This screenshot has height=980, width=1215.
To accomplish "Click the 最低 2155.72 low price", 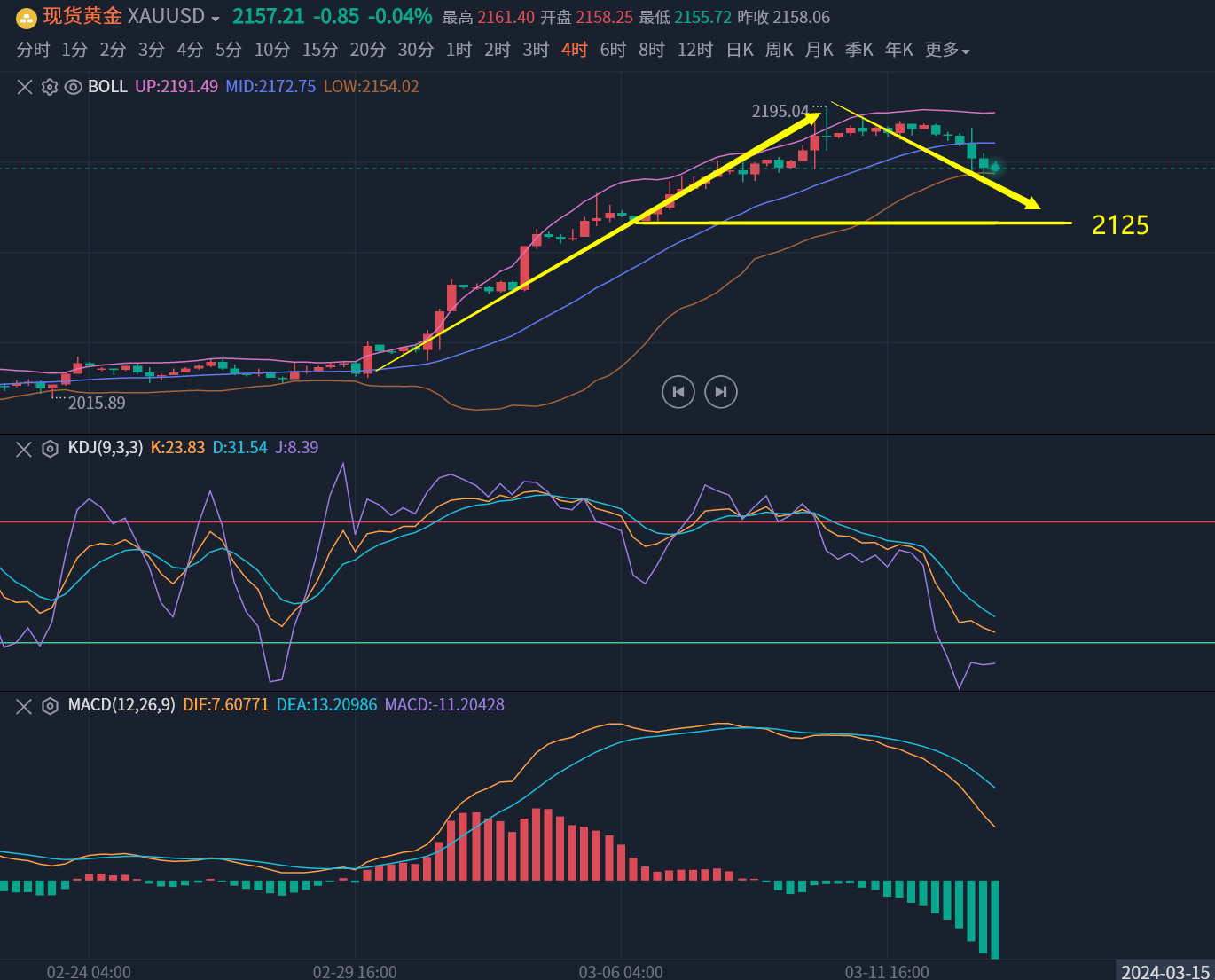I will [x=686, y=18].
